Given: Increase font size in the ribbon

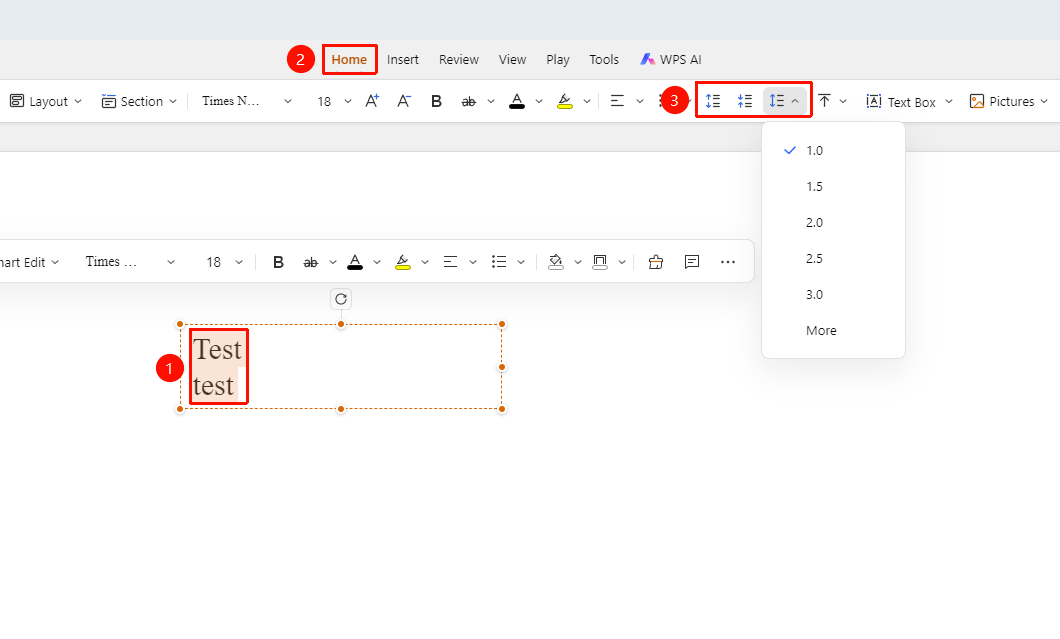Looking at the screenshot, I should point(372,101).
